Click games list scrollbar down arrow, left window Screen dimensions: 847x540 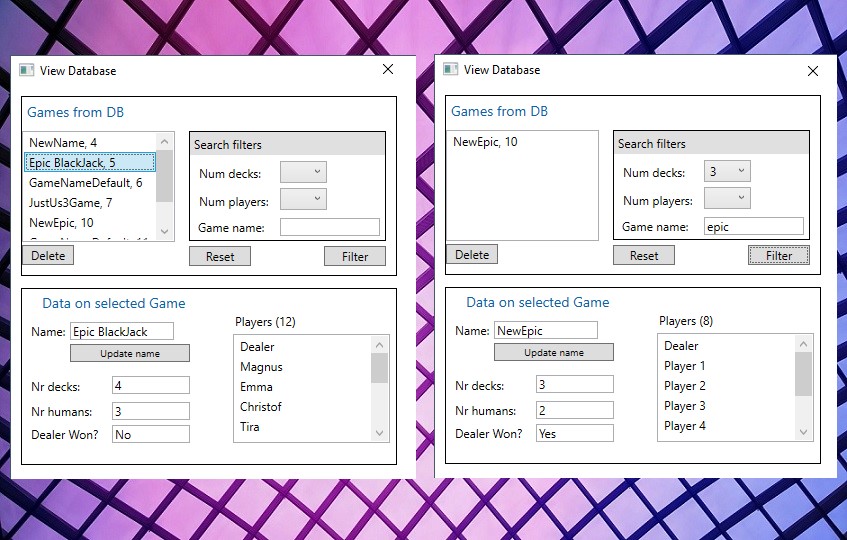(165, 231)
